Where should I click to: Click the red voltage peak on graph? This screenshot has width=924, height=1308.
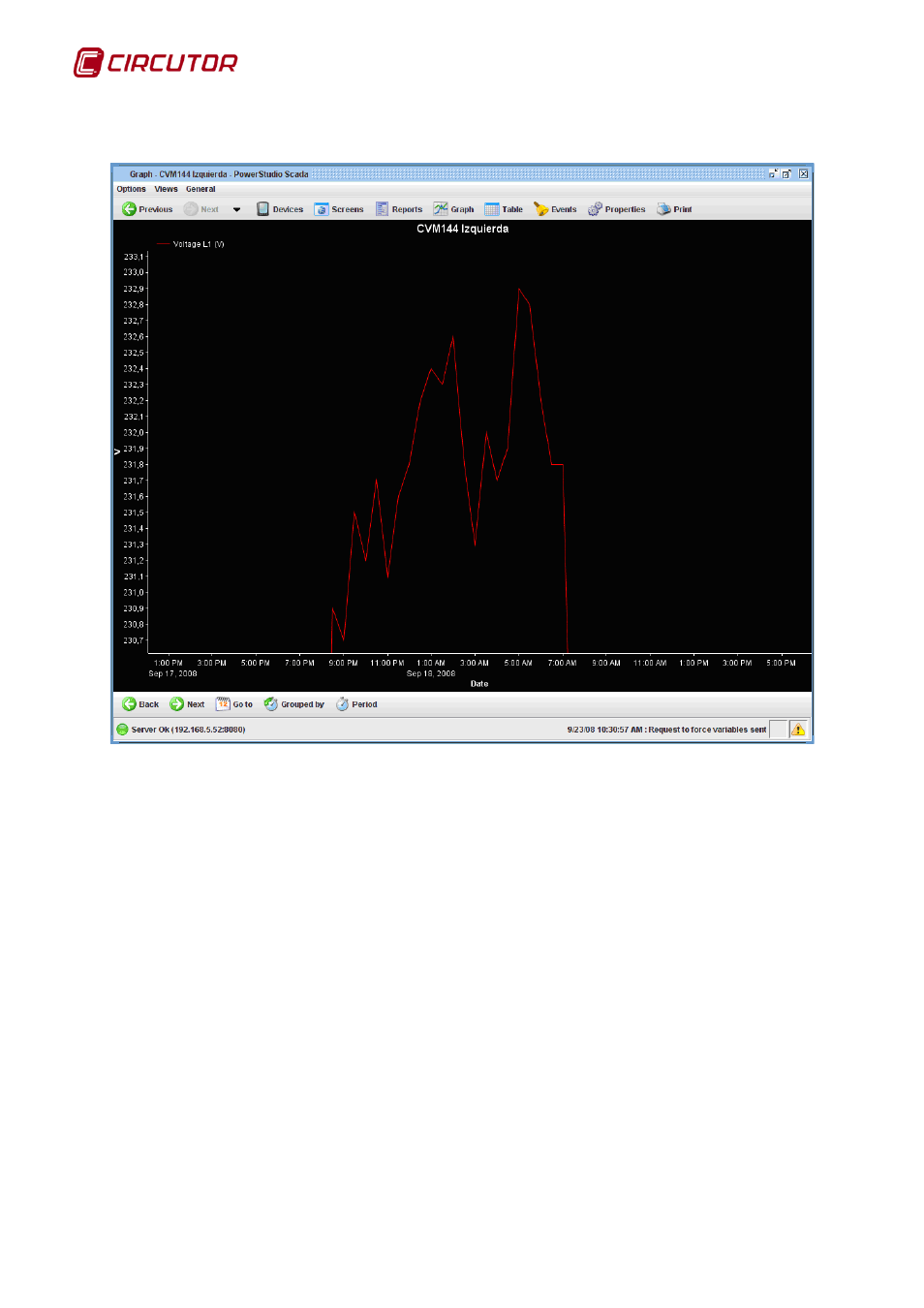[519, 289]
